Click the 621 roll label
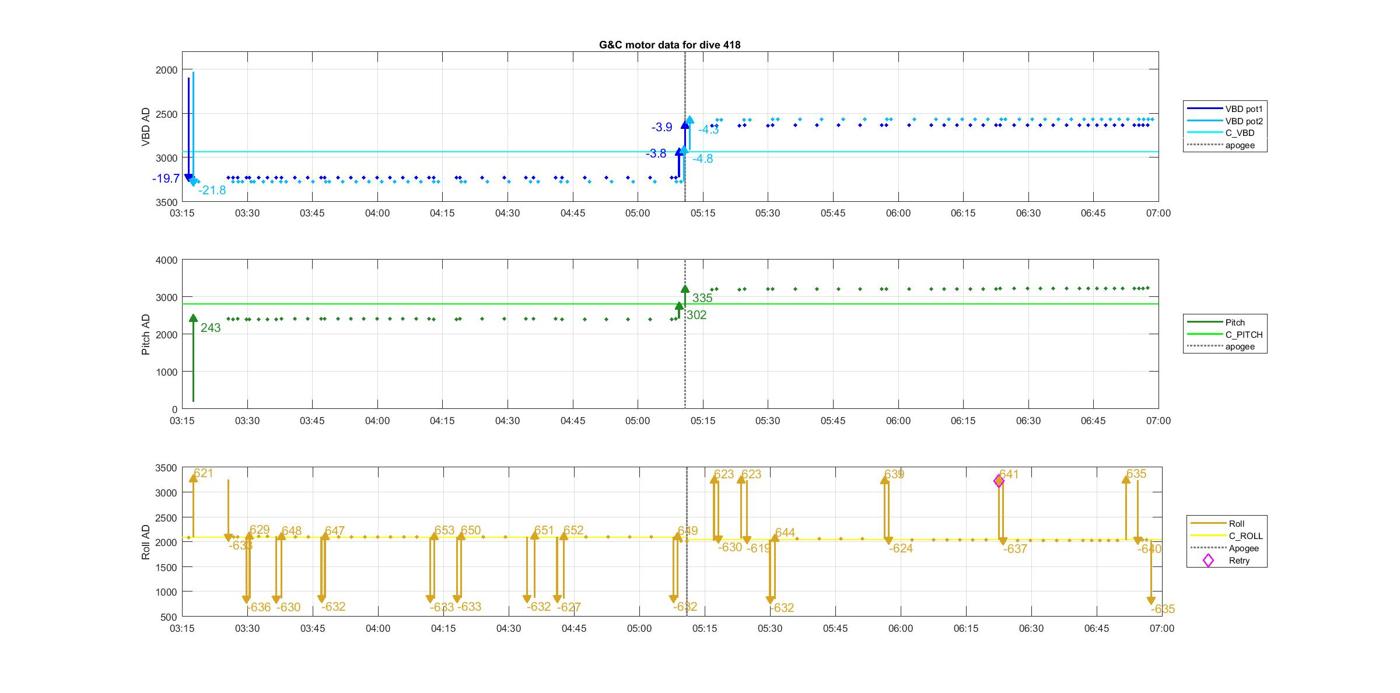 (x=204, y=474)
